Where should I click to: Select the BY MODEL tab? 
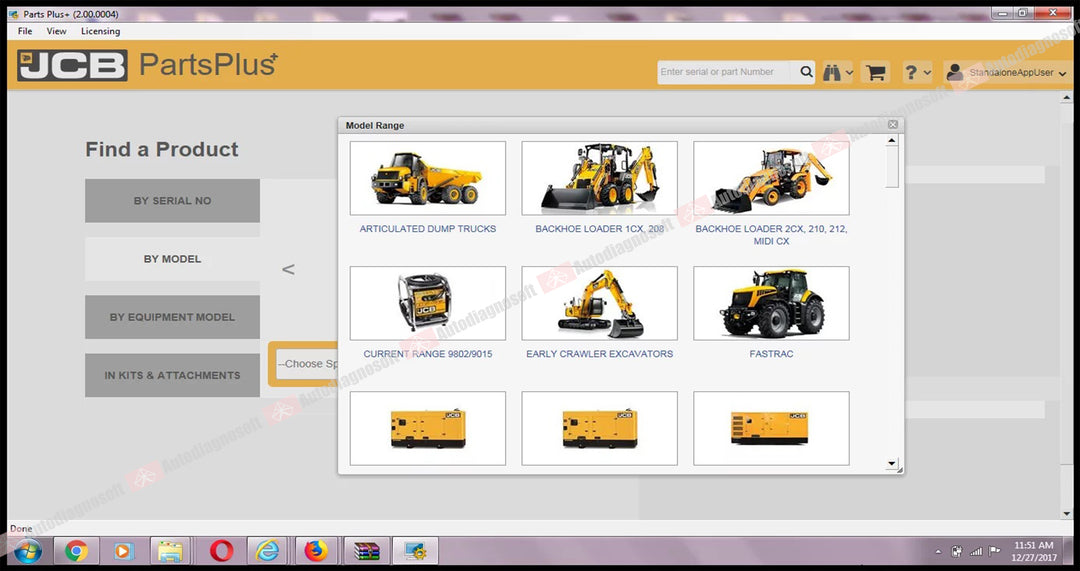coord(172,259)
